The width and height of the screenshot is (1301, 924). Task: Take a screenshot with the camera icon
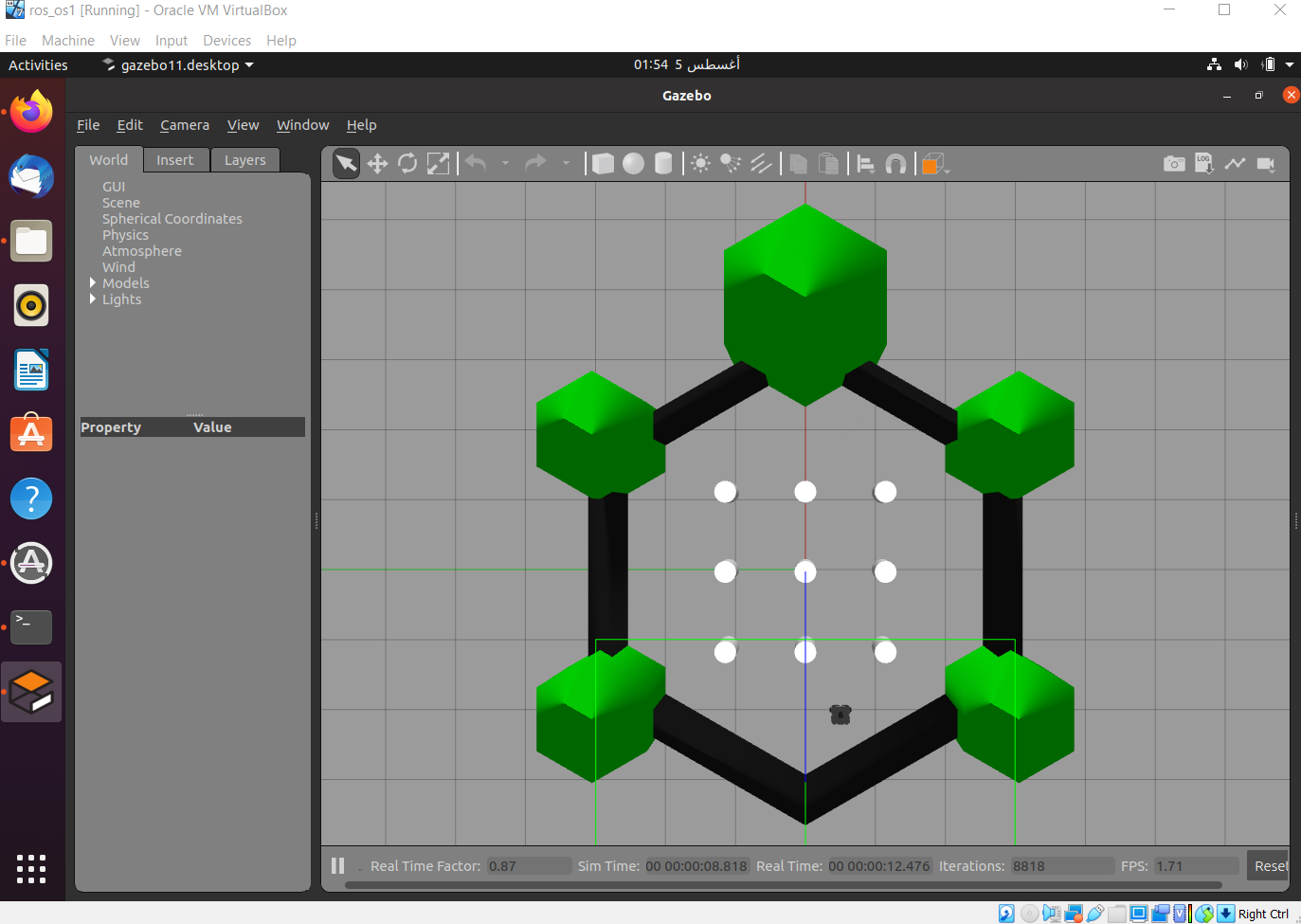[x=1174, y=163]
